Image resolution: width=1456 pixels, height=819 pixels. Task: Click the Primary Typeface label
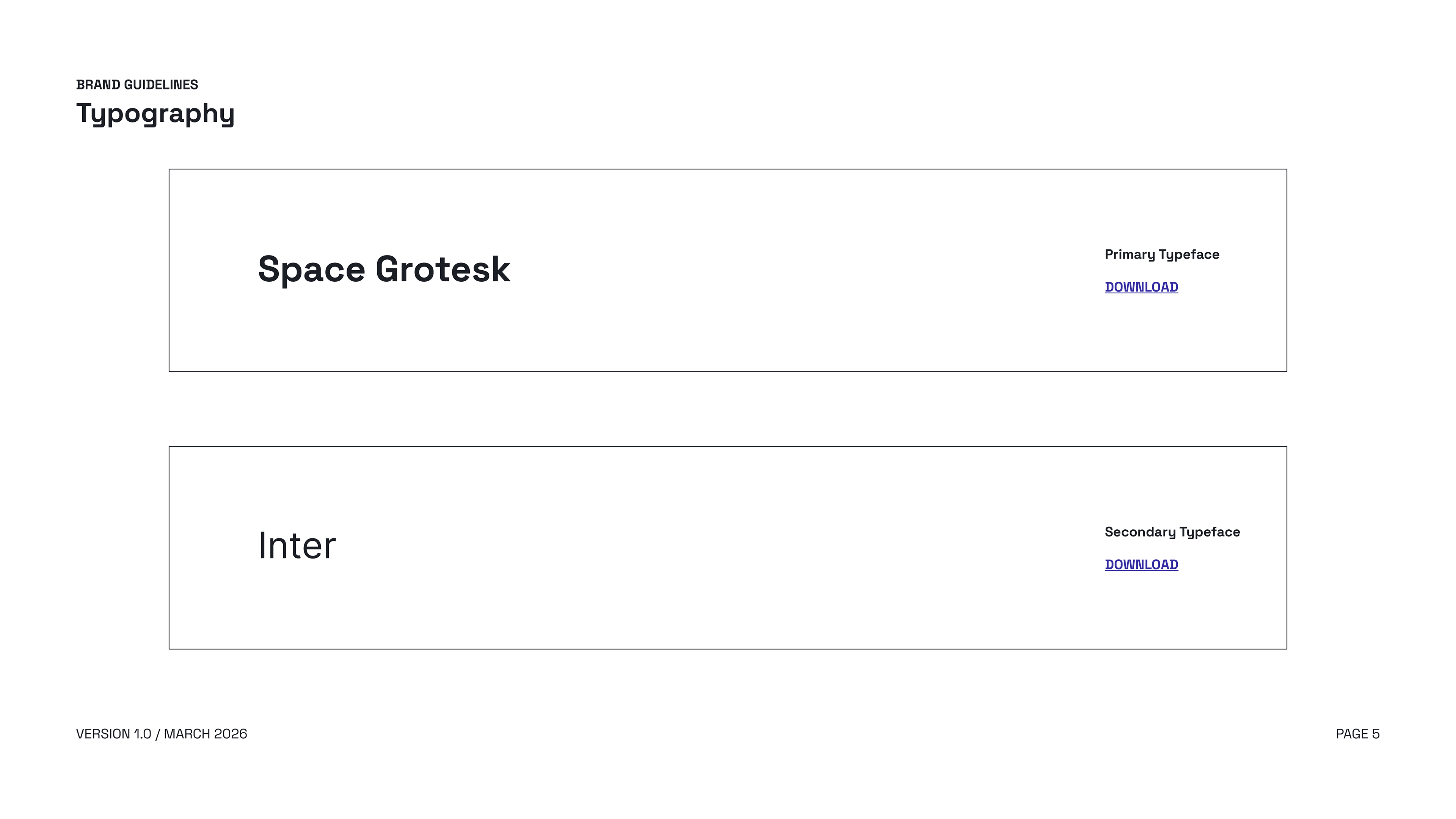(x=1161, y=254)
